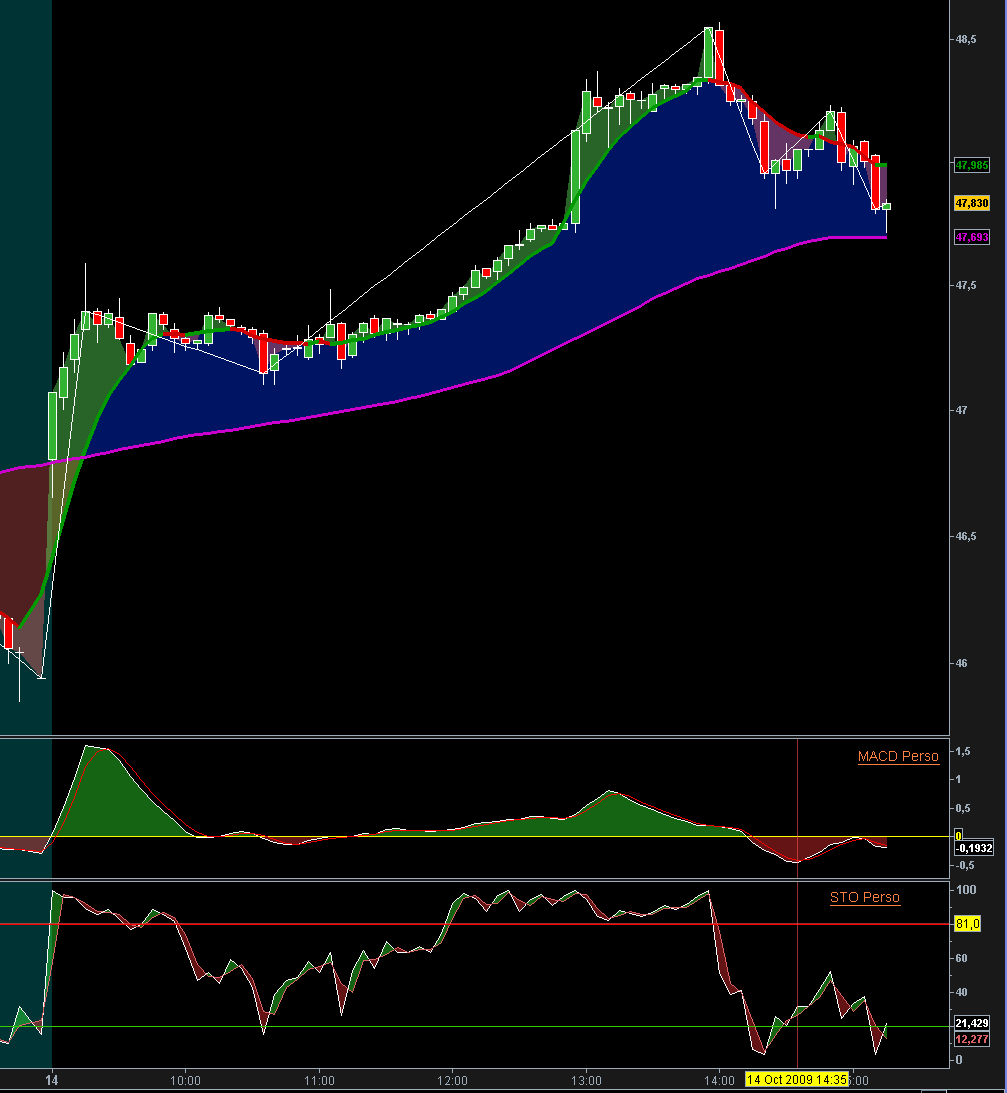Click the 100 stochastic axis label
This screenshot has height=1093, width=1007.
pyautogui.click(x=966, y=889)
